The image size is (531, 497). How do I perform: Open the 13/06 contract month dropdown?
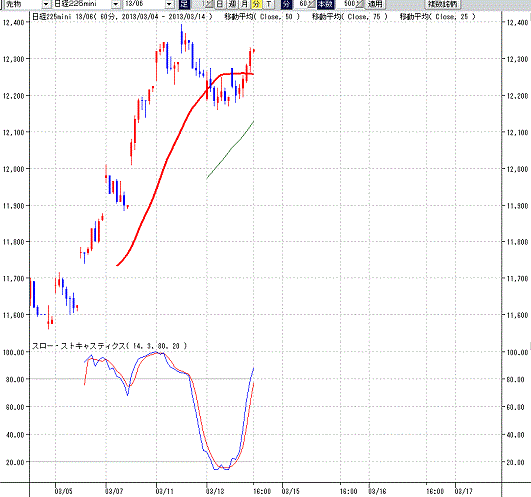[170, 4]
